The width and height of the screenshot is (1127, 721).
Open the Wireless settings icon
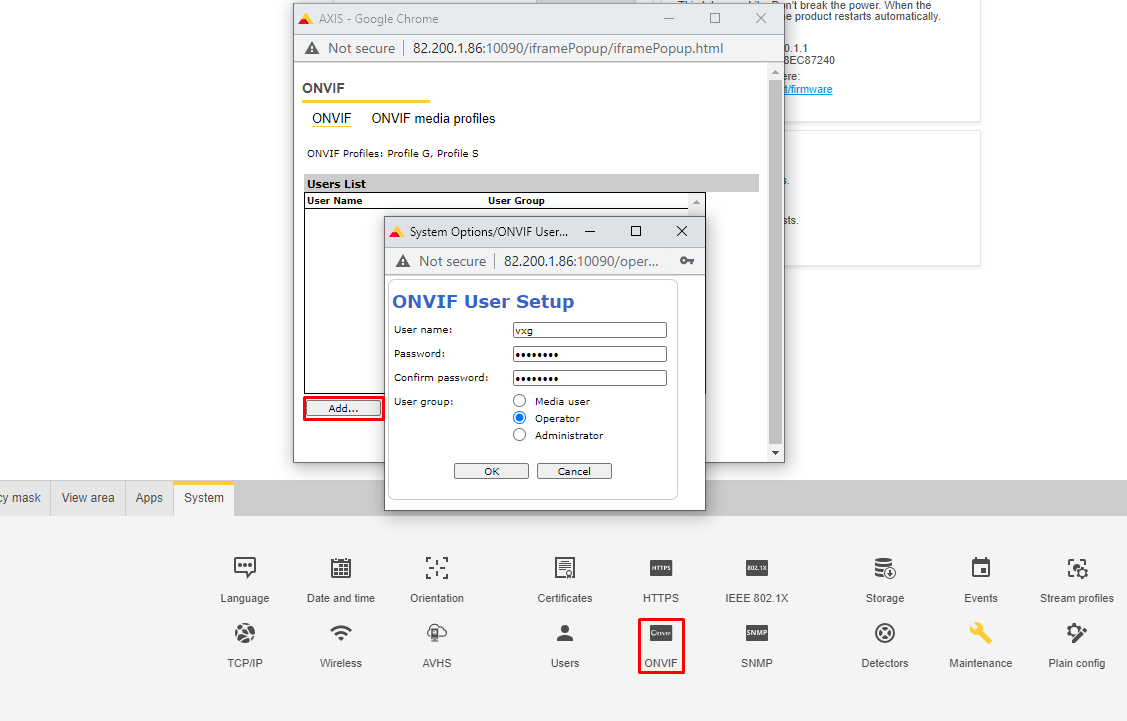tap(341, 634)
